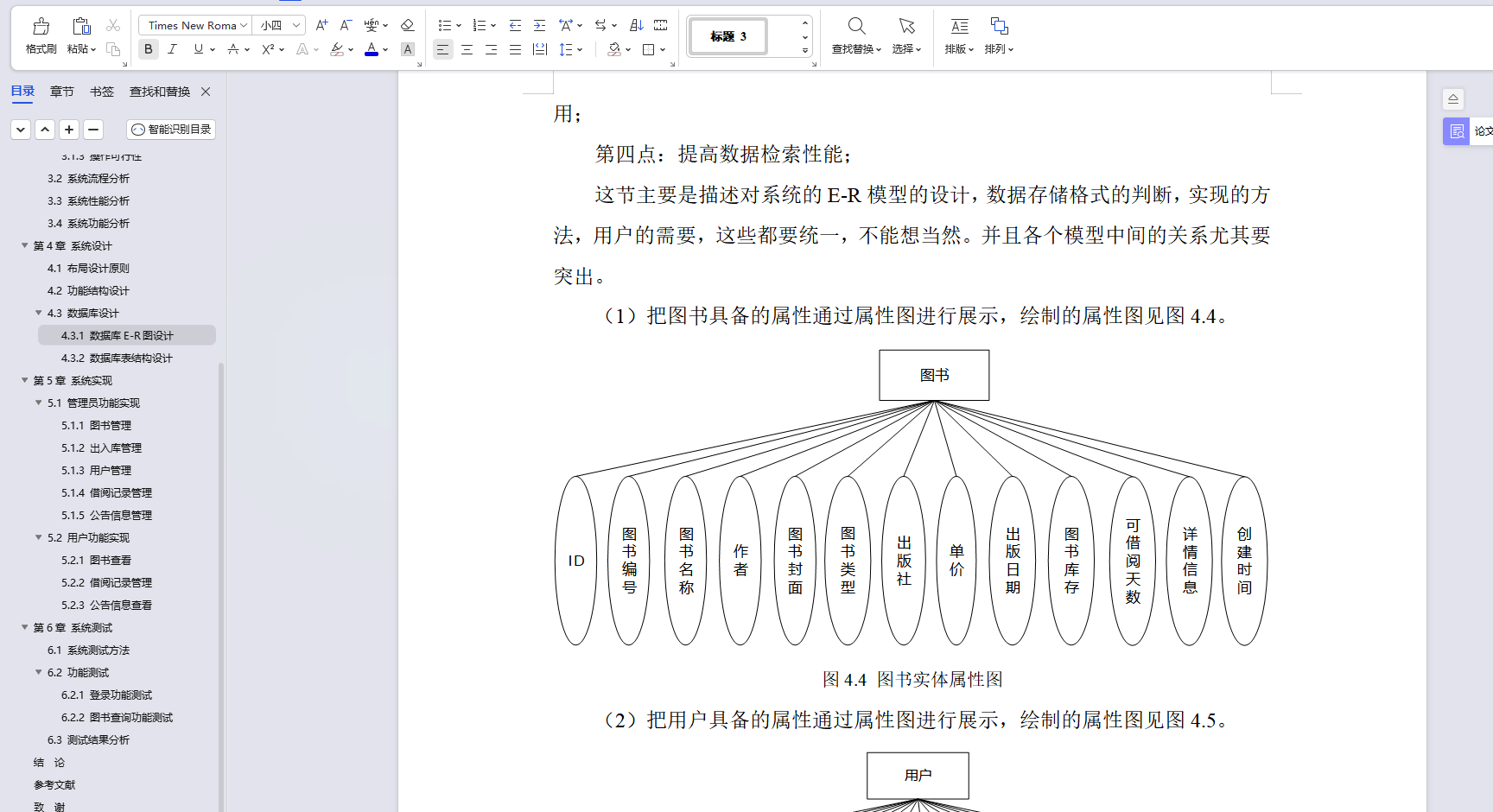1493x812 pixels.
Task: Click the minus button in outline panel
Action: tap(93, 130)
